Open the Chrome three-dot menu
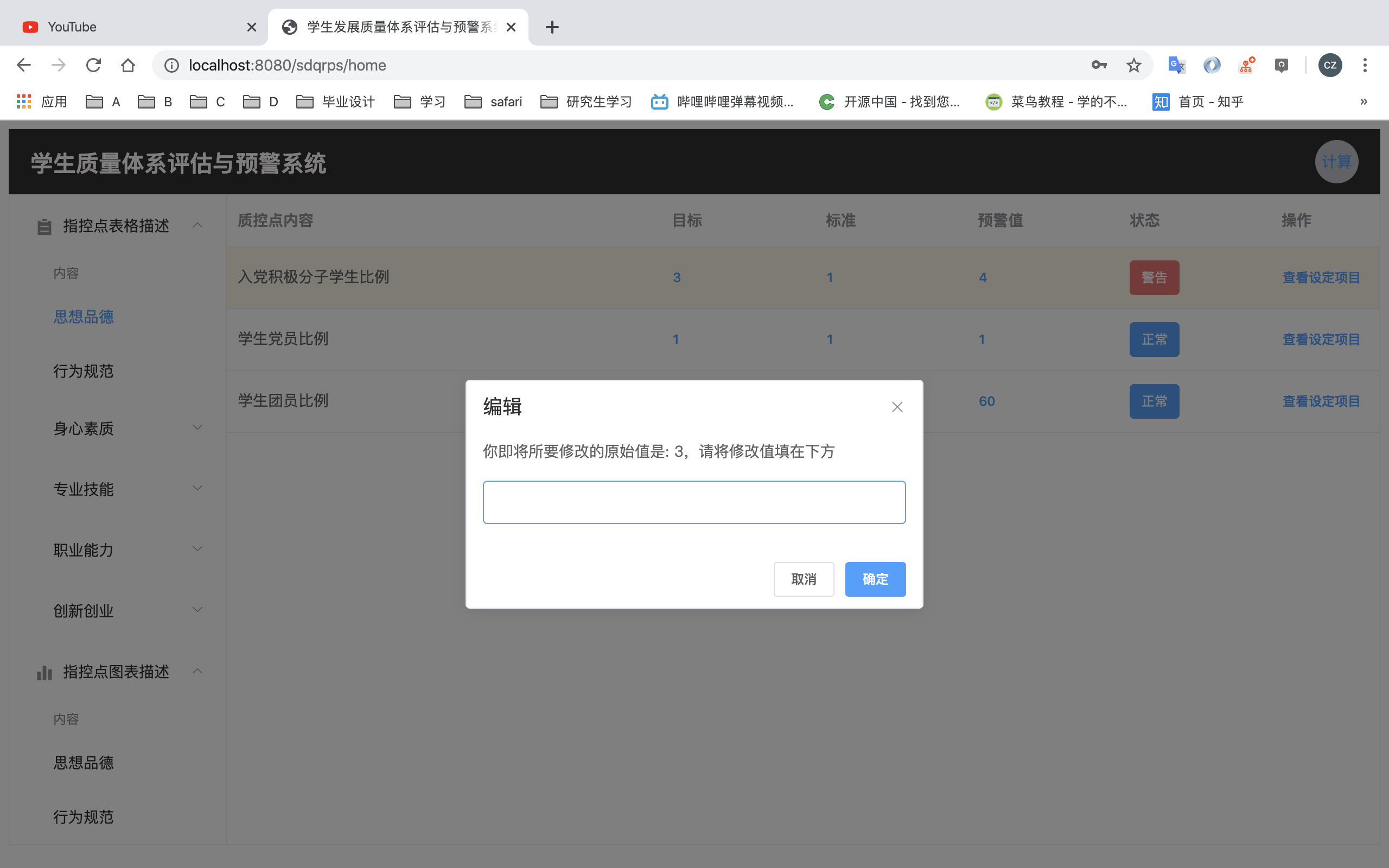Image resolution: width=1389 pixels, height=868 pixels. (x=1365, y=65)
